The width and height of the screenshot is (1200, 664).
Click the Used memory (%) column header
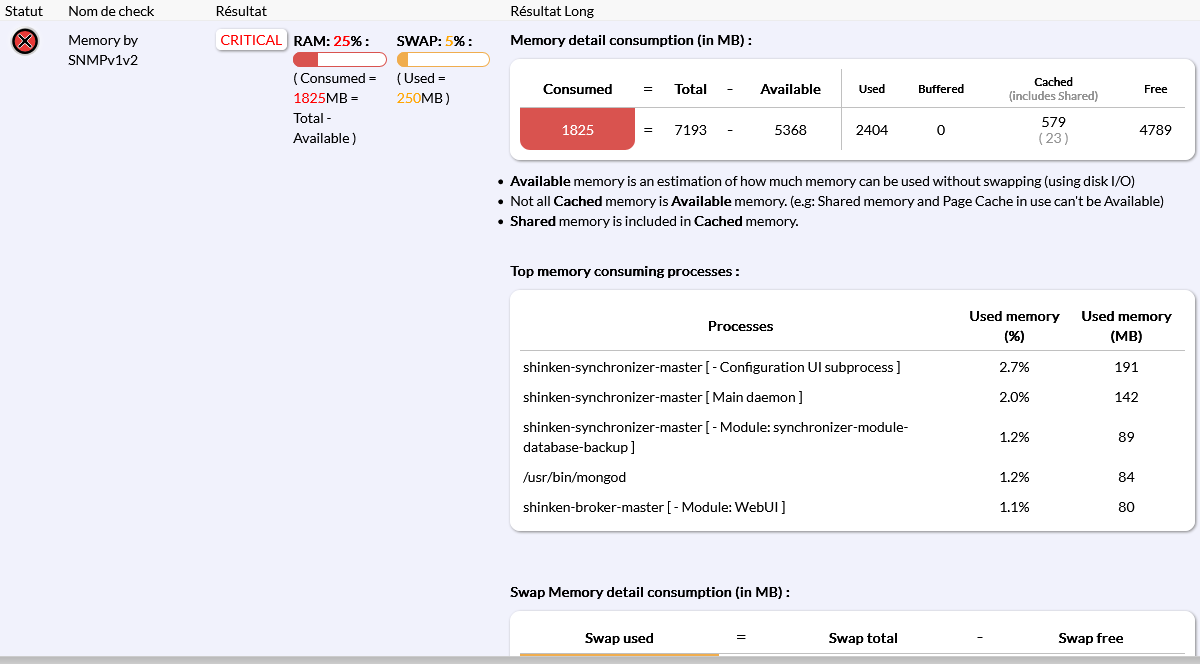pyautogui.click(x=1013, y=326)
